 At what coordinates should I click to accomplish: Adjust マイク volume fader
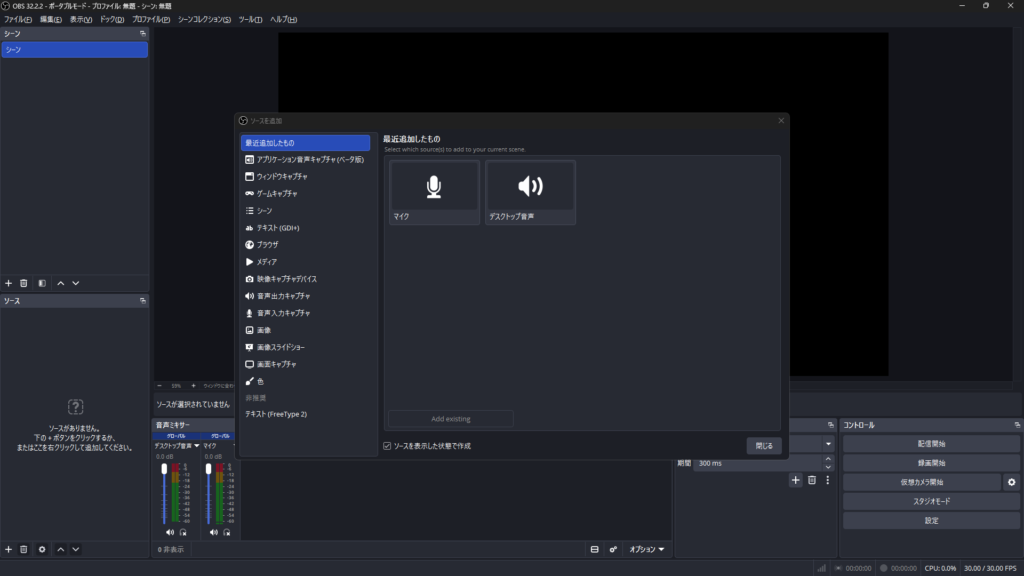[208, 469]
